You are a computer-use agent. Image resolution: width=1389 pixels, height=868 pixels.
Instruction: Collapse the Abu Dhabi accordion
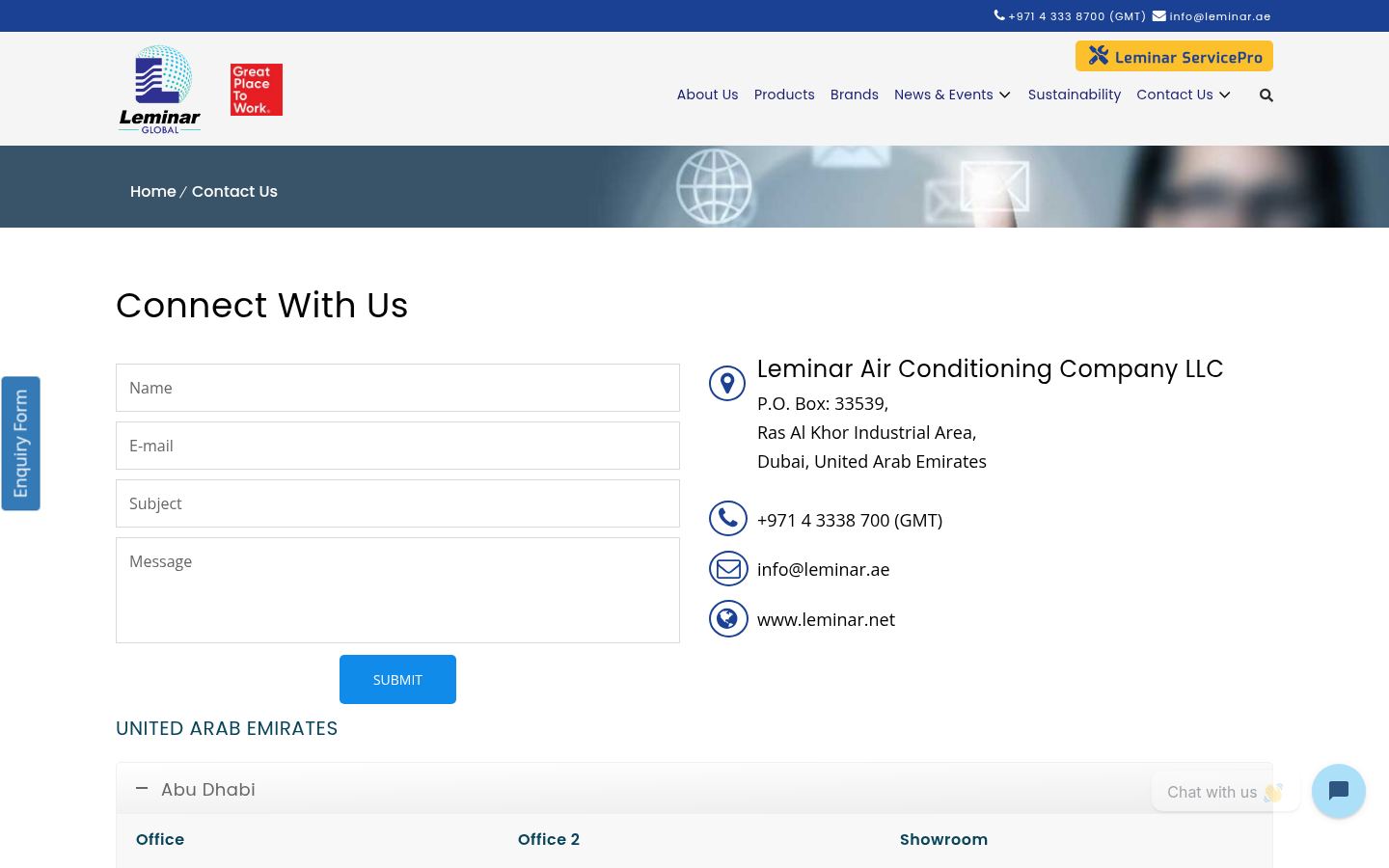point(694,789)
